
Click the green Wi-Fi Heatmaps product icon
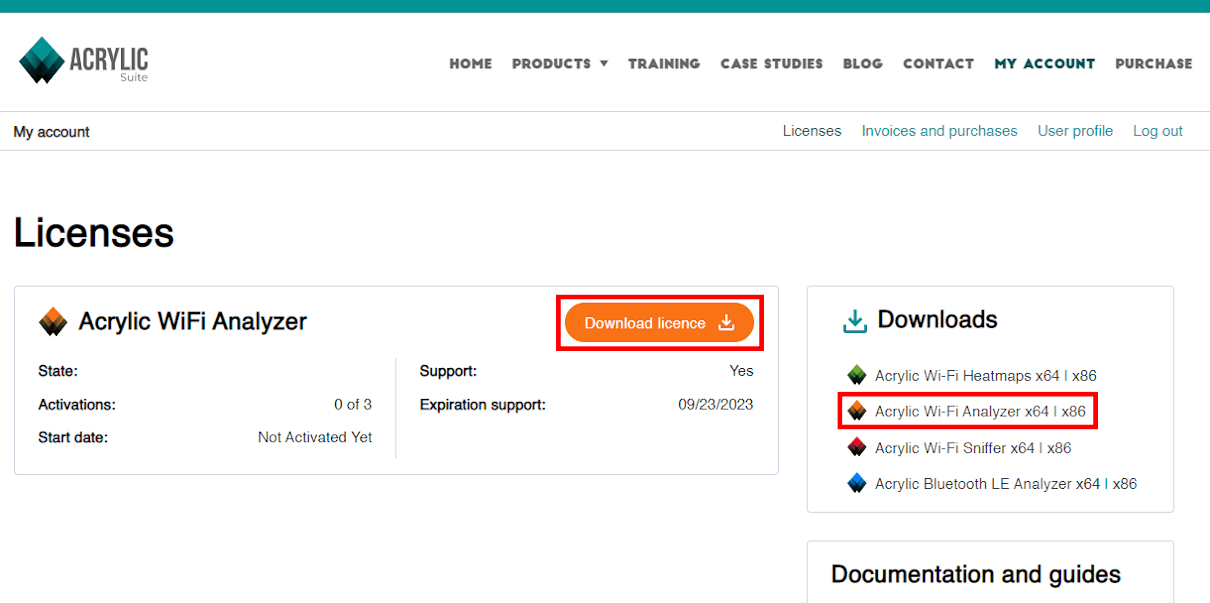click(x=856, y=376)
